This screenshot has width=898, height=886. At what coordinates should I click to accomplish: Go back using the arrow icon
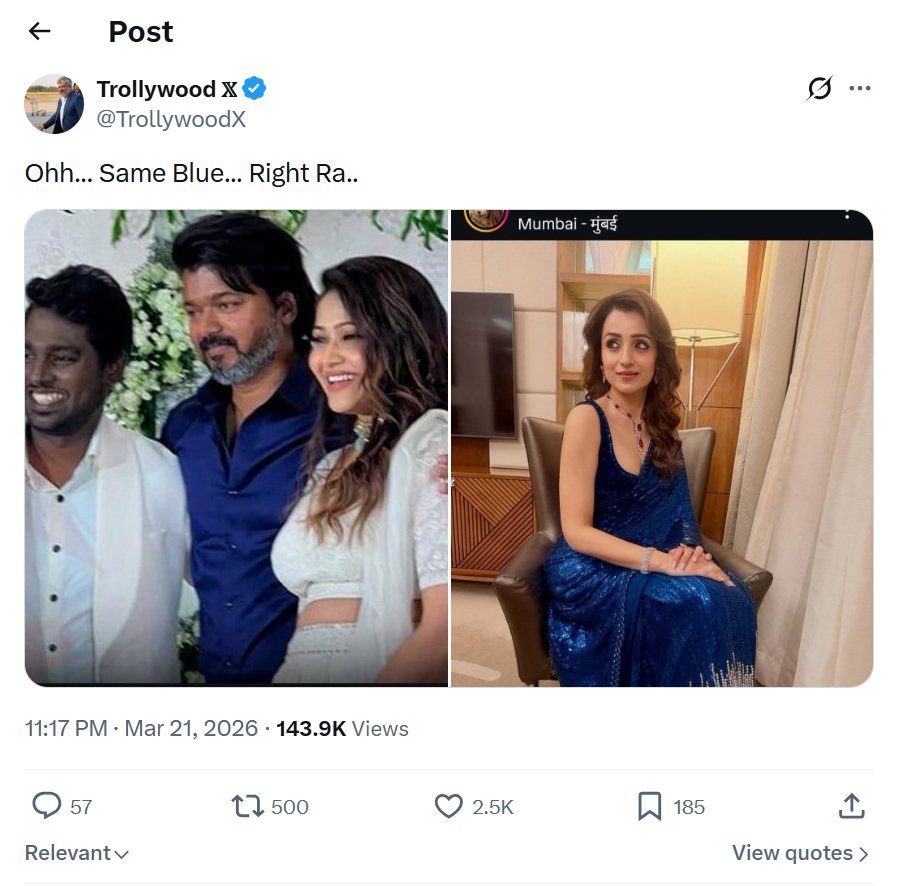point(39,32)
